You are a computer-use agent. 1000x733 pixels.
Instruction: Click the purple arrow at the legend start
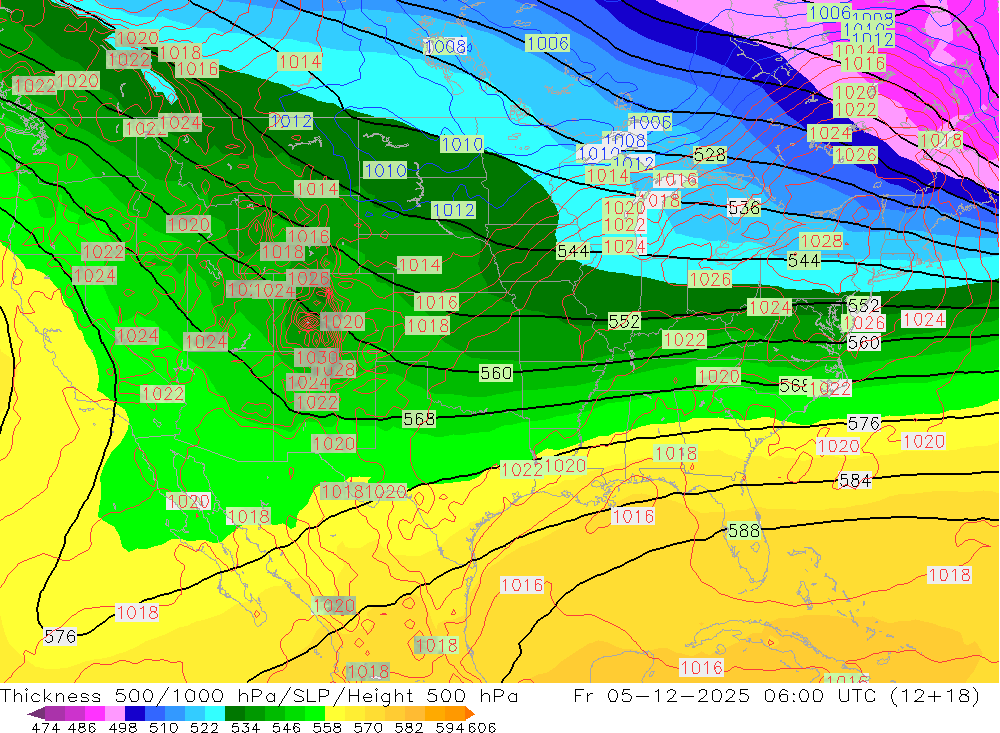click(x=36, y=713)
